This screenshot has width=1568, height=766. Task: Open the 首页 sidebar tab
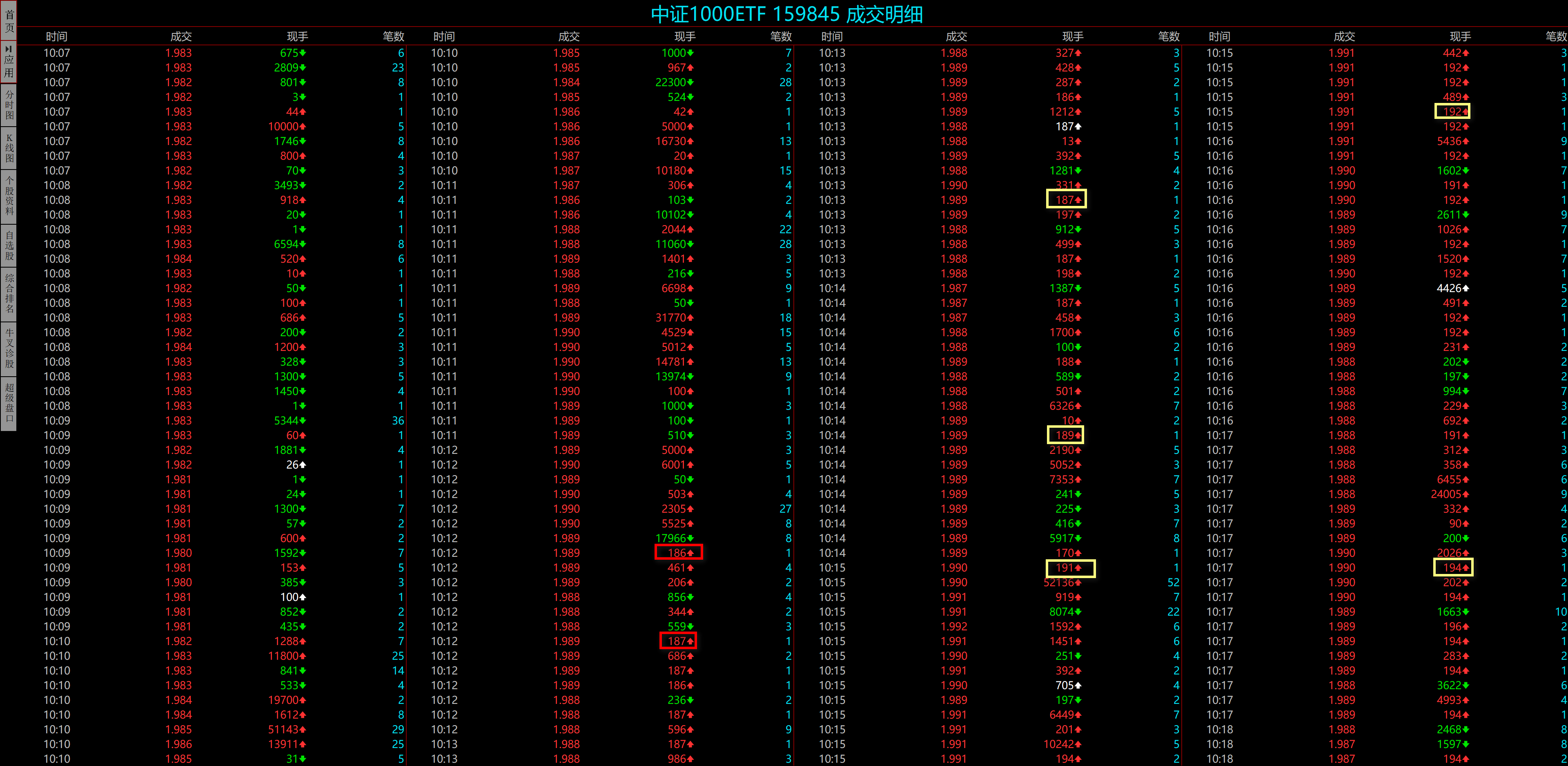[9, 20]
